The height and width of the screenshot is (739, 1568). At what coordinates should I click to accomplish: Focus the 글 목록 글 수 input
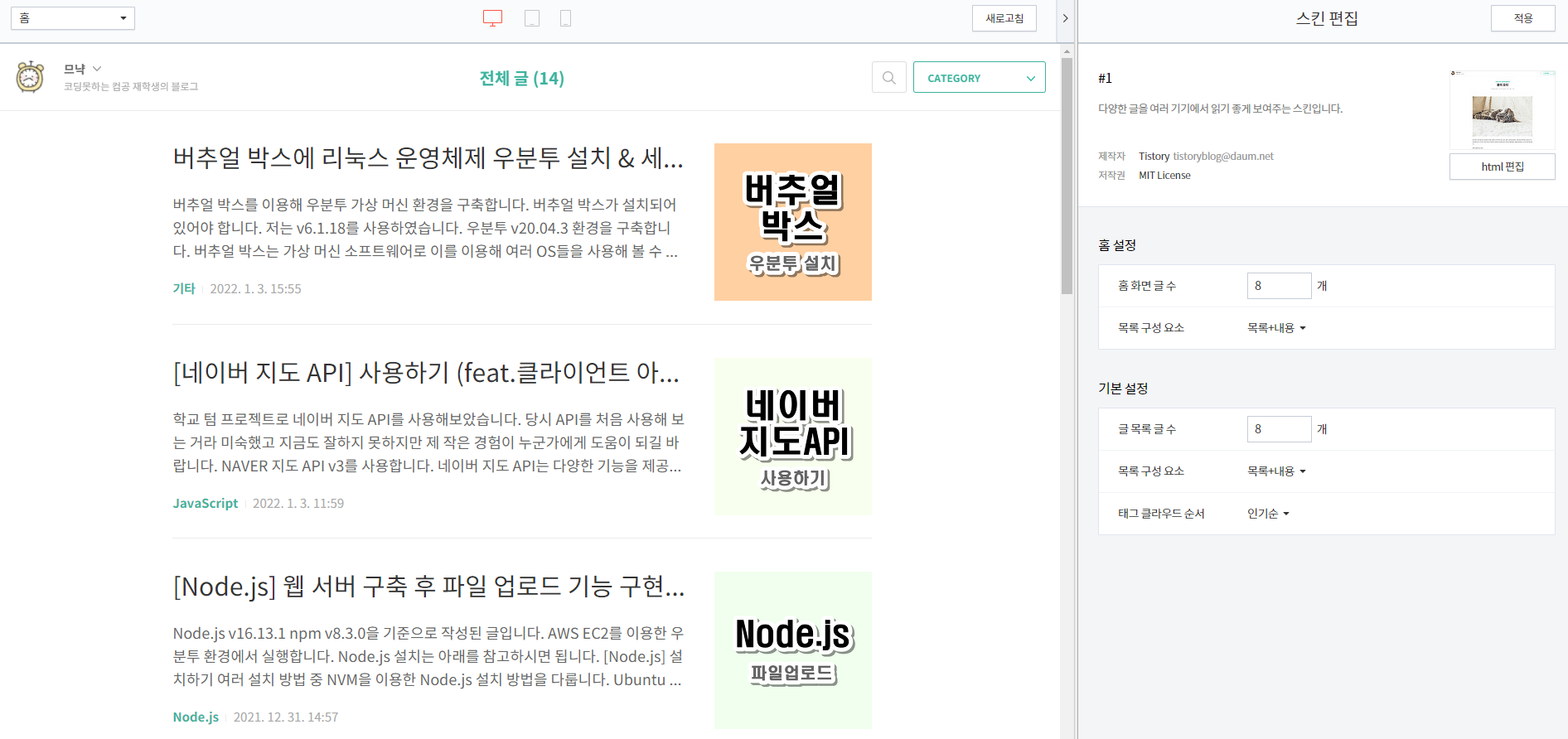(1280, 429)
